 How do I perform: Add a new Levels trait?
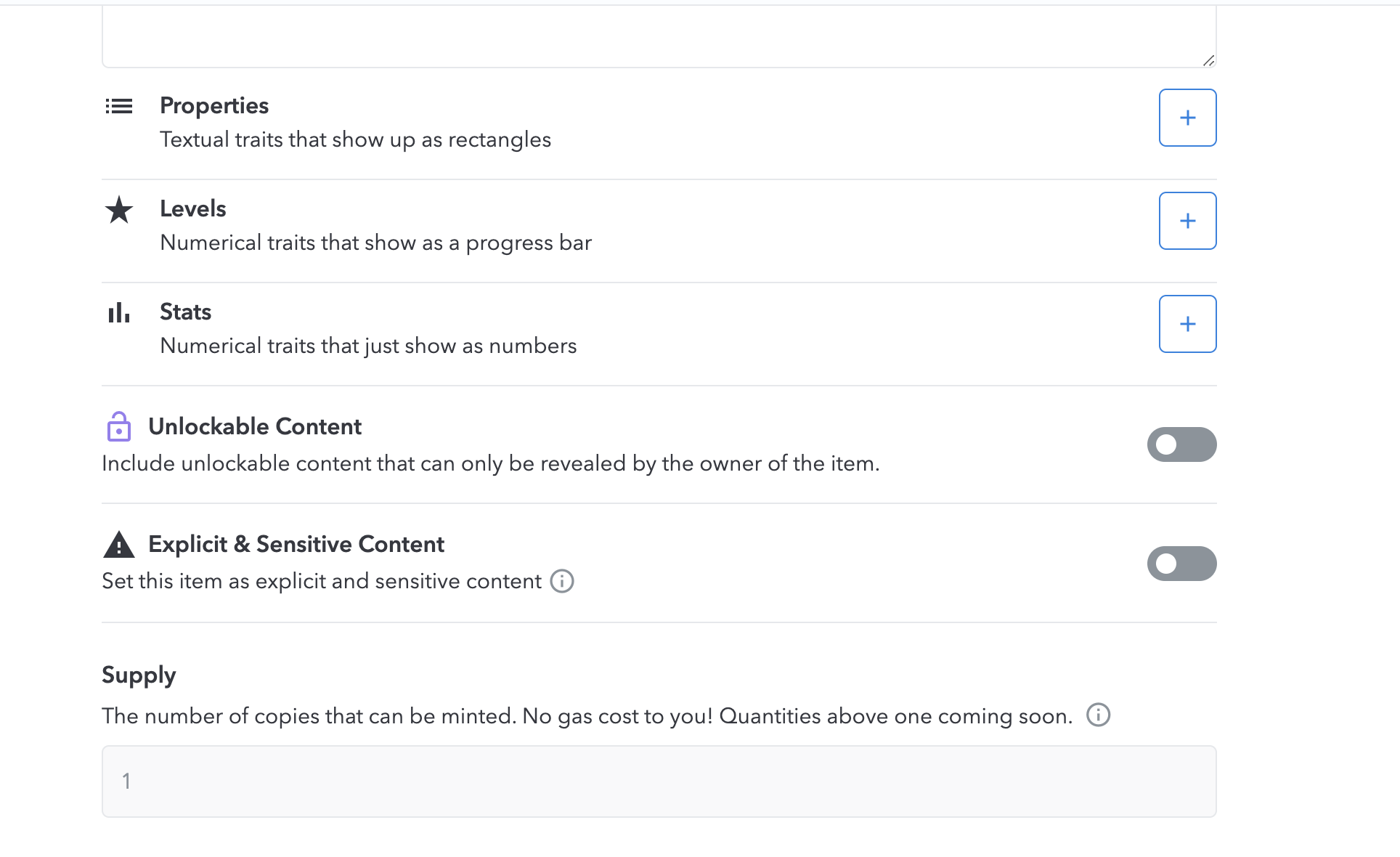click(1187, 221)
